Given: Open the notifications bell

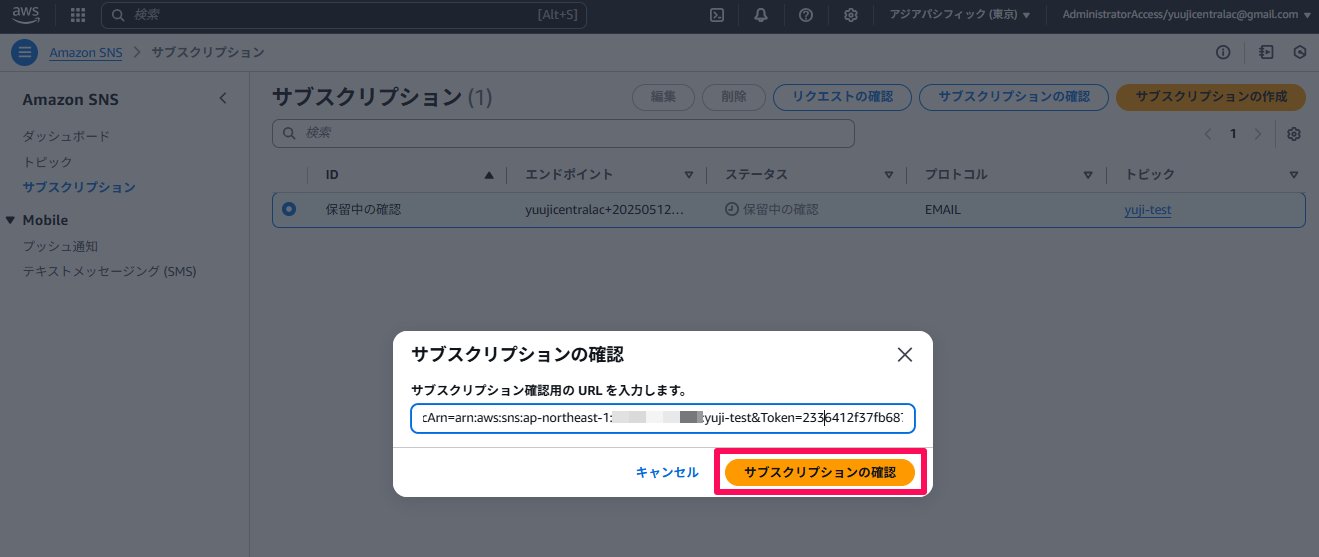Looking at the screenshot, I should (x=761, y=15).
